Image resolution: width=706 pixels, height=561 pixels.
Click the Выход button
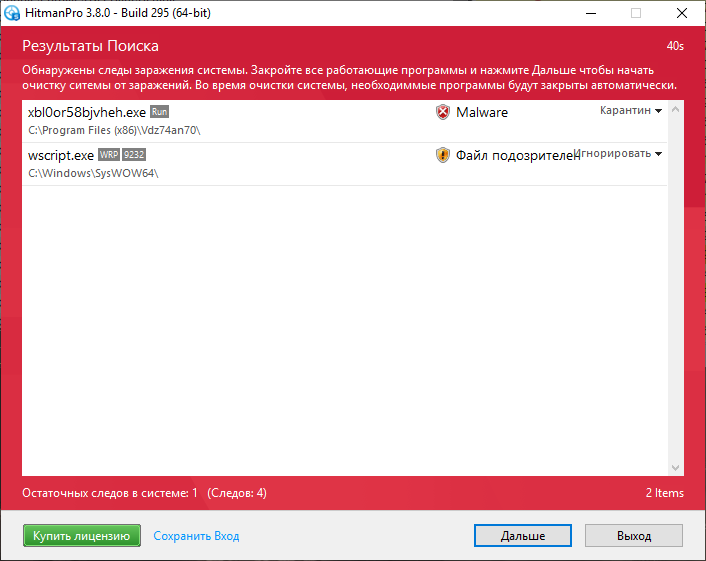click(x=634, y=536)
